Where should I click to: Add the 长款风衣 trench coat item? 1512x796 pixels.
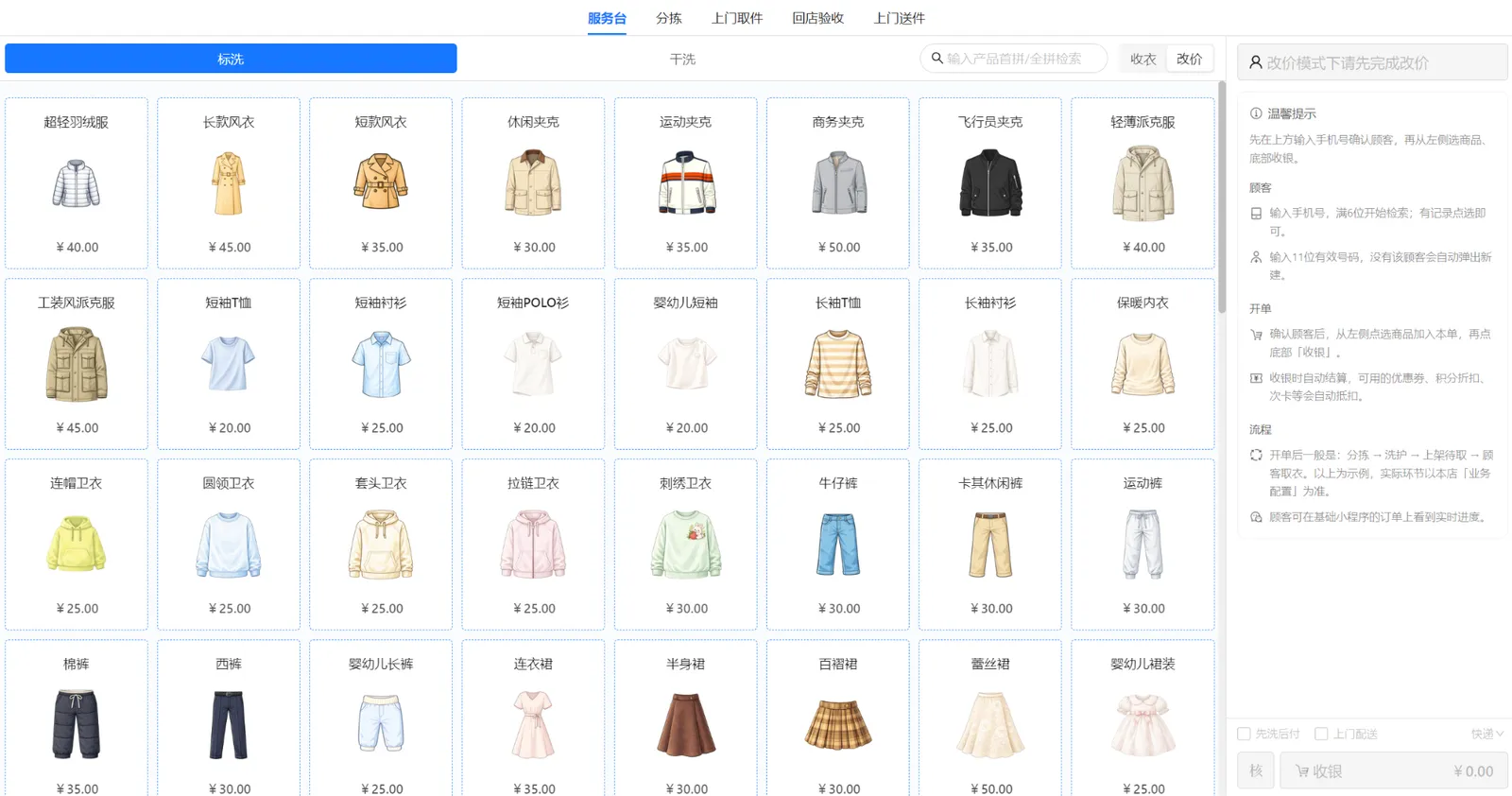(x=229, y=183)
